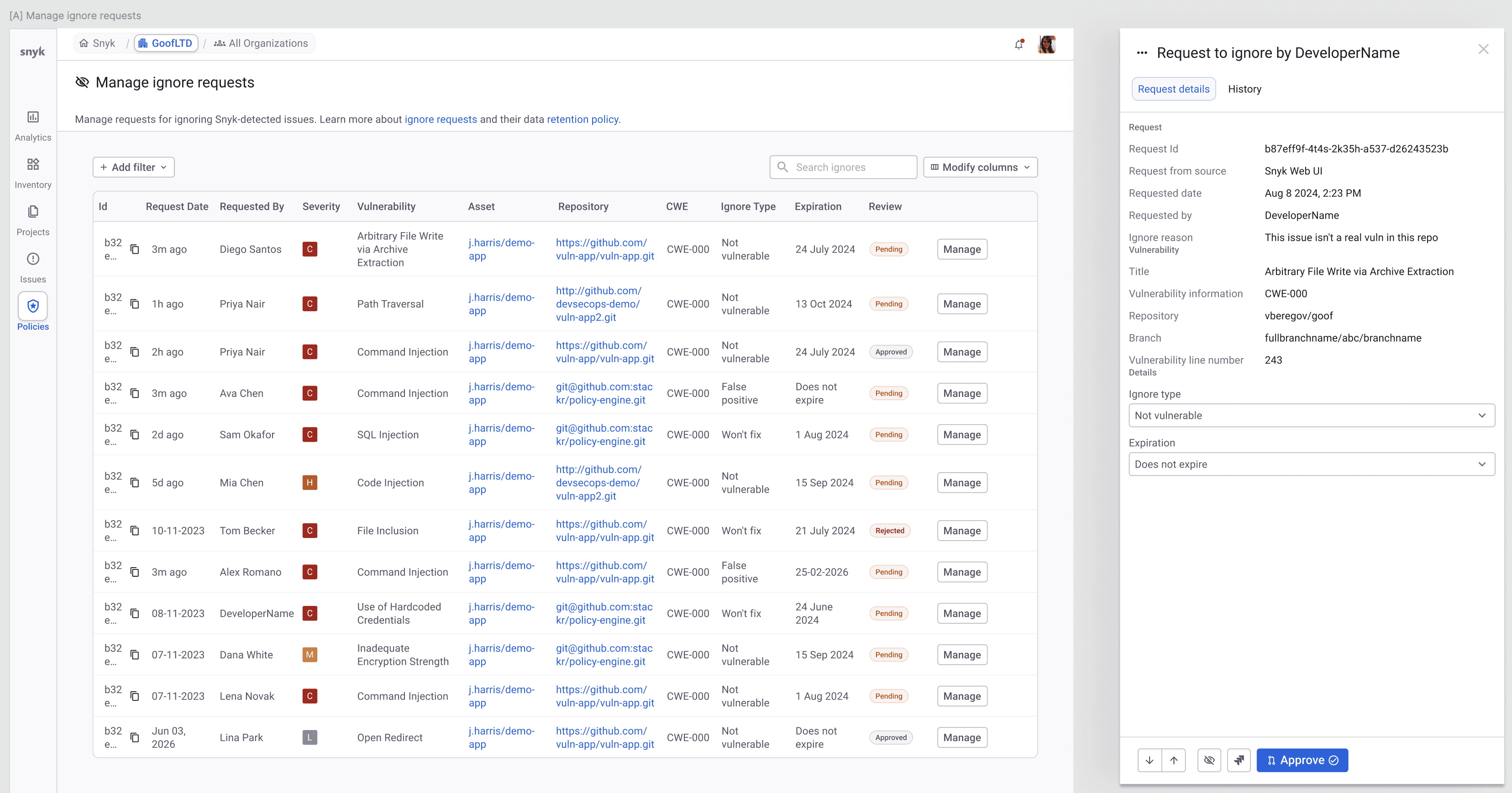Click the Approve button
The image size is (1512, 793).
[x=1302, y=760]
